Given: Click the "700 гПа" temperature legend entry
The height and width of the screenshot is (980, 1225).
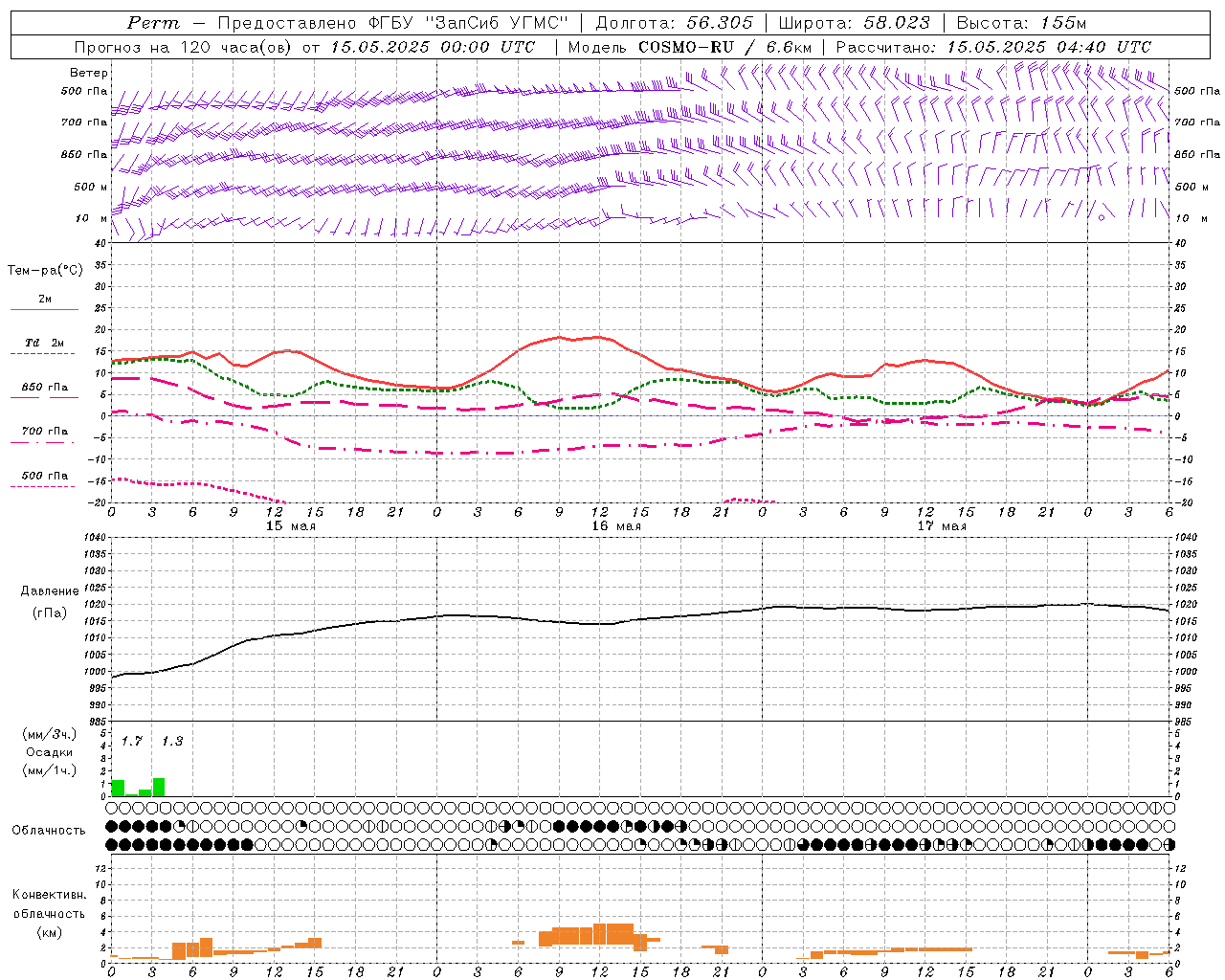Looking at the screenshot, I should [x=44, y=432].
